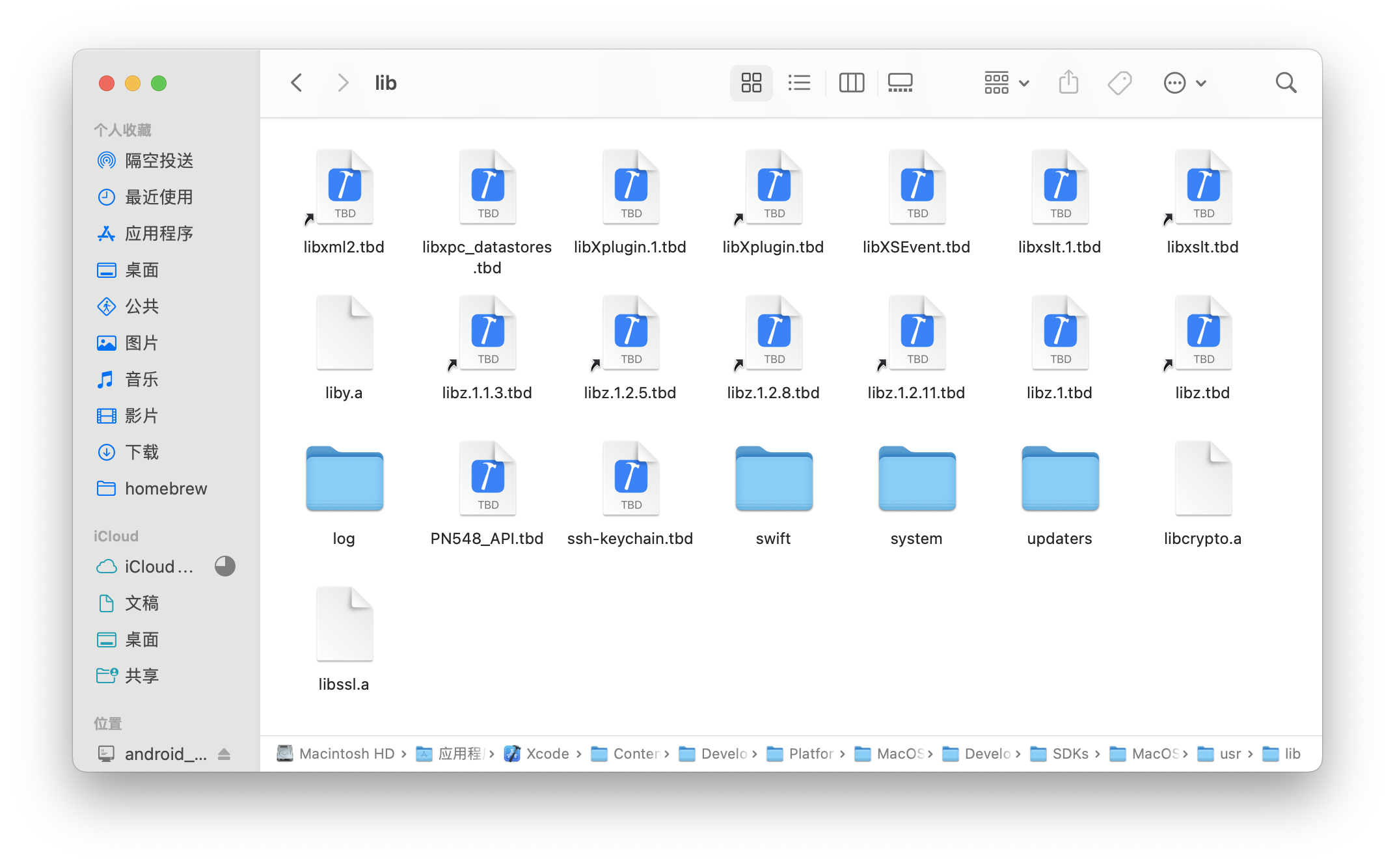The height and width of the screenshot is (868, 1395).
Task: Open the grouping options dropdown
Action: tap(1005, 83)
